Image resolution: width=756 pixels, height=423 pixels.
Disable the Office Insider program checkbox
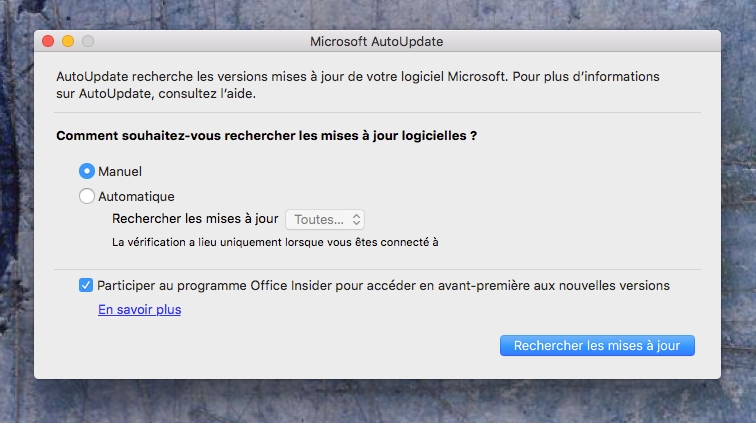pos(86,285)
